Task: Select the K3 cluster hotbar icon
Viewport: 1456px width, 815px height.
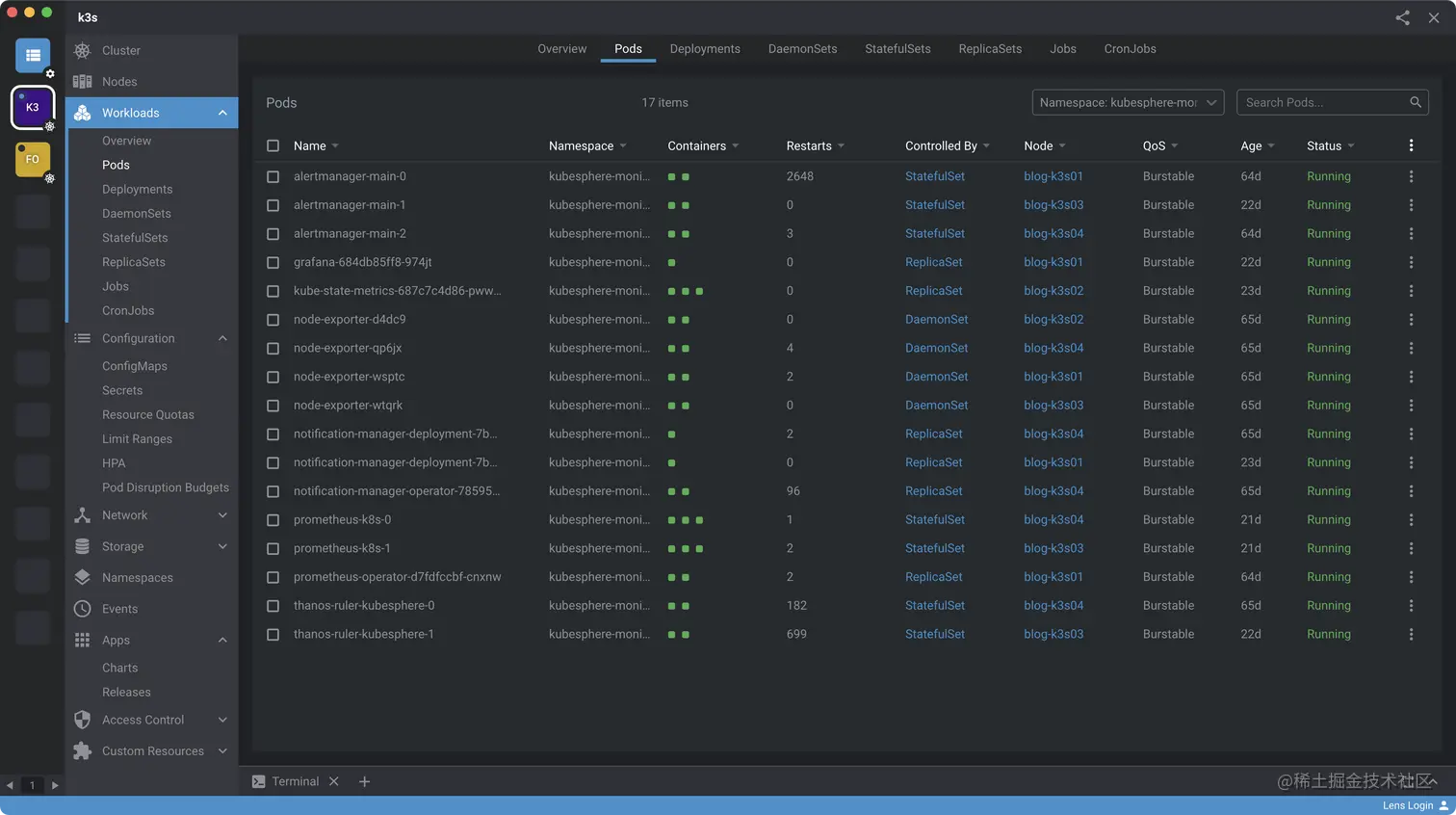Action: click(33, 107)
